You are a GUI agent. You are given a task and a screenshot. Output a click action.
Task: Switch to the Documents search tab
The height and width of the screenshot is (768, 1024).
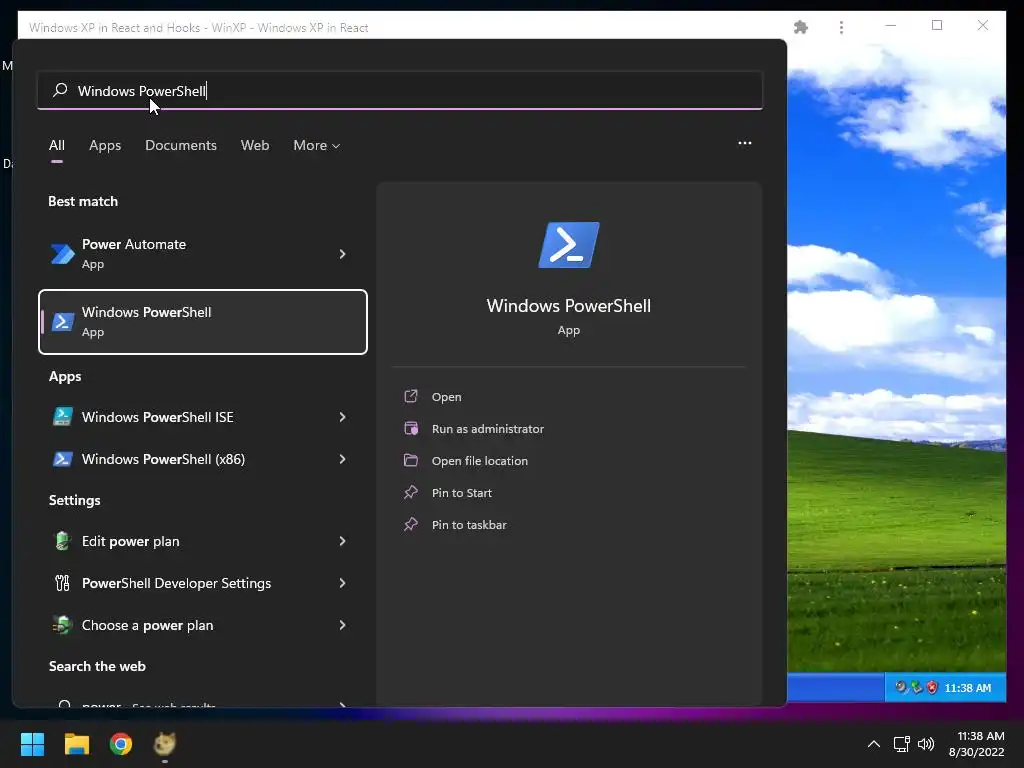[181, 145]
